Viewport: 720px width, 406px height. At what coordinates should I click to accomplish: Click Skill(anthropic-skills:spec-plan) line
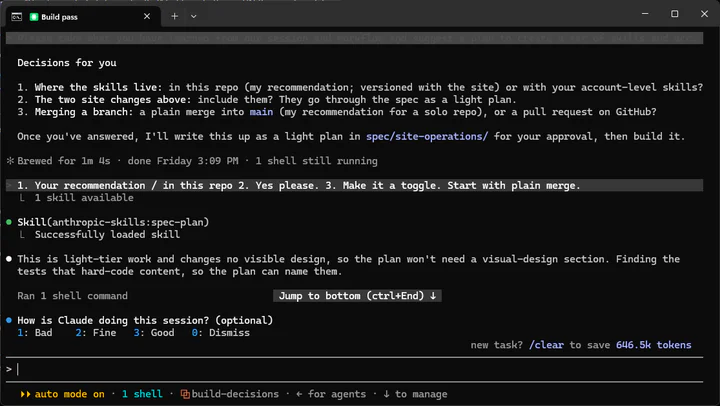tap(113, 222)
